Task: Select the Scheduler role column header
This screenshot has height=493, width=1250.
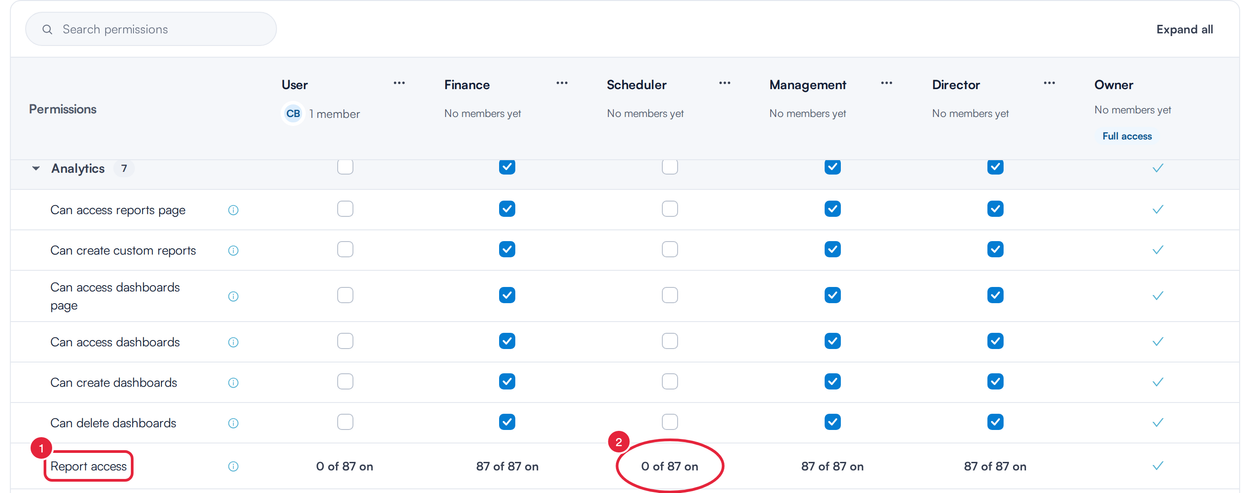Action: click(637, 85)
